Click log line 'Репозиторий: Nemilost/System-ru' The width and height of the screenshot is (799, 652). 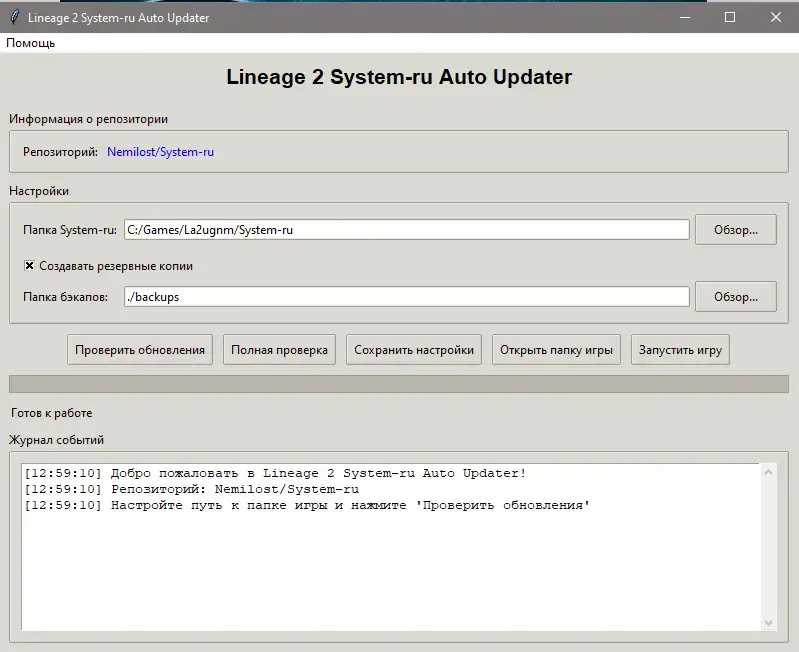[x=192, y=489]
